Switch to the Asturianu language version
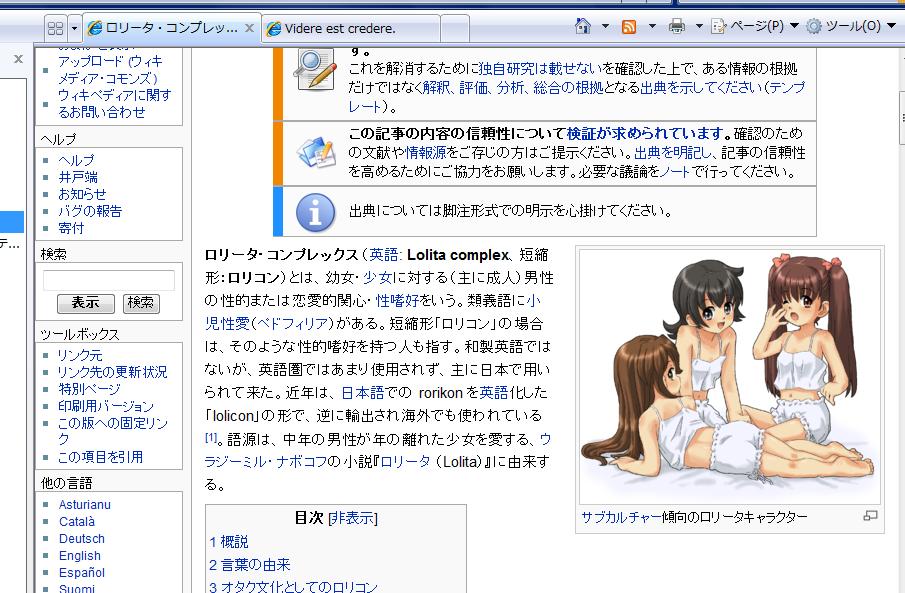This screenshot has width=905, height=593. [x=85, y=505]
